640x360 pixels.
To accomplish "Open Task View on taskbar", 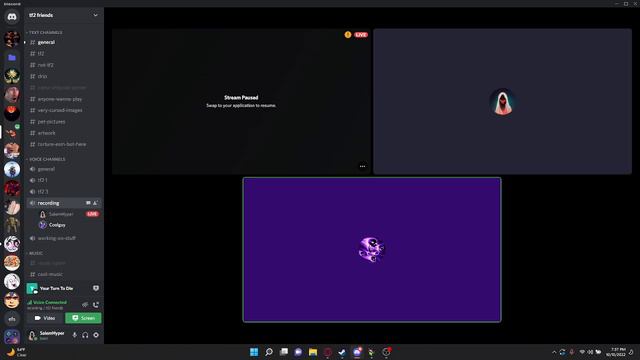I will click(x=284, y=352).
